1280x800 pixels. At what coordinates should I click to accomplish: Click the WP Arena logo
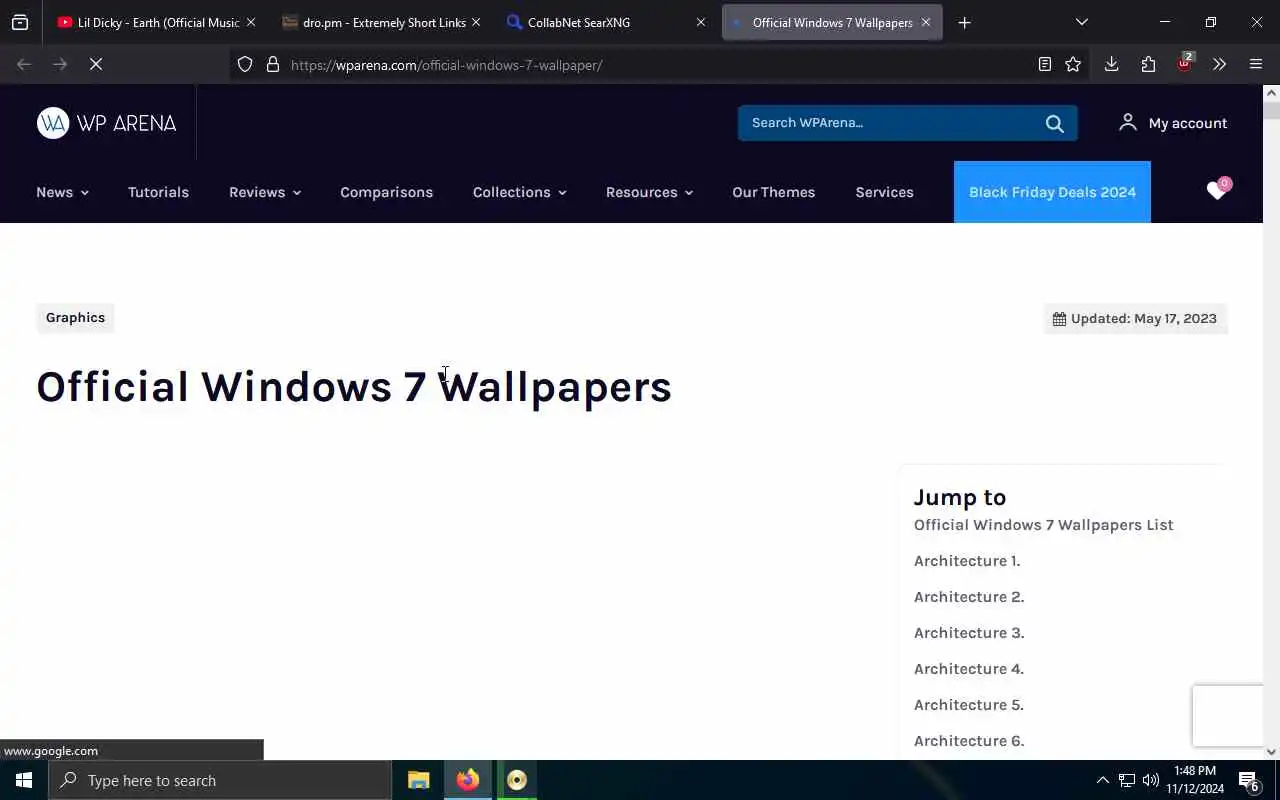coord(107,123)
